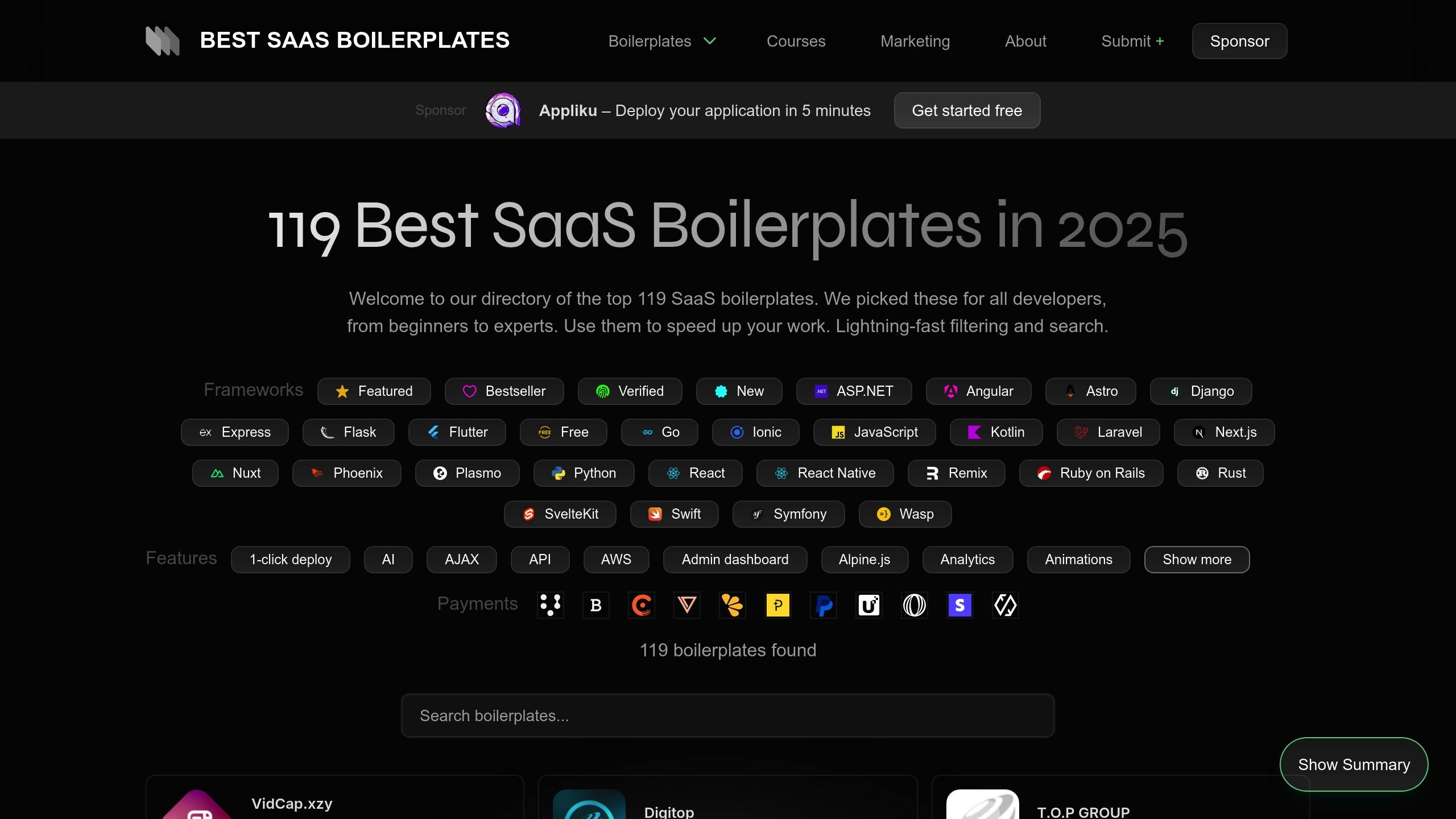Filter by the Symfony framework chip
The height and width of the screenshot is (819, 1456).
tap(788, 514)
